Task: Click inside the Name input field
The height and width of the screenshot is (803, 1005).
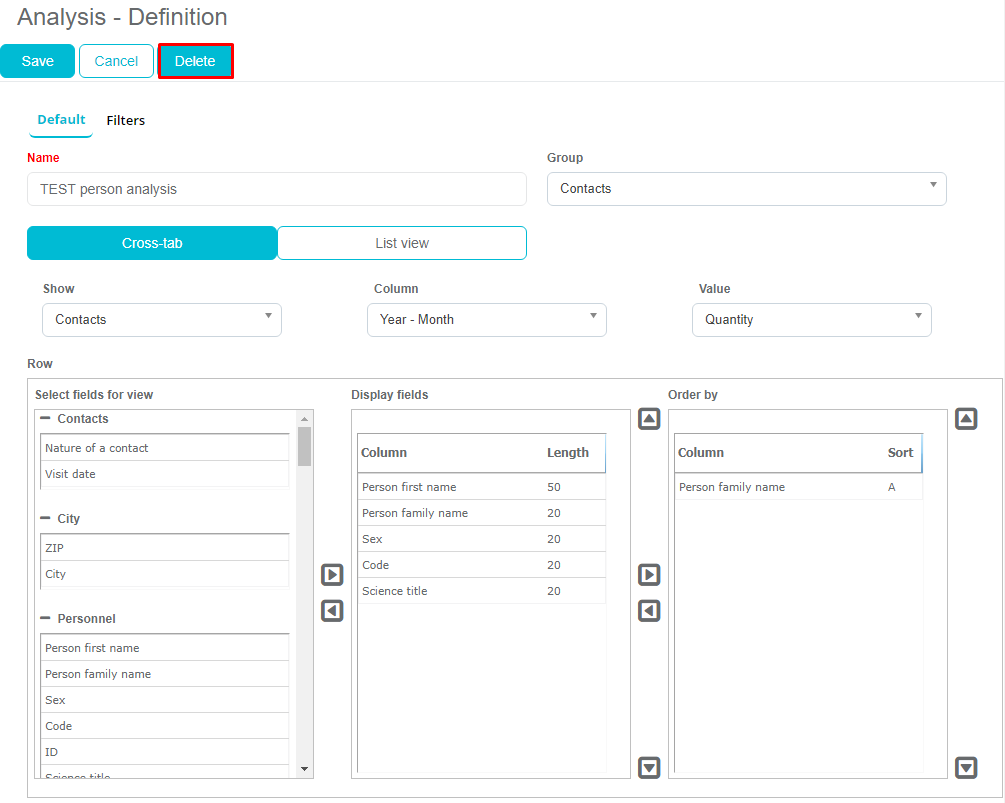Action: [276, 189]
